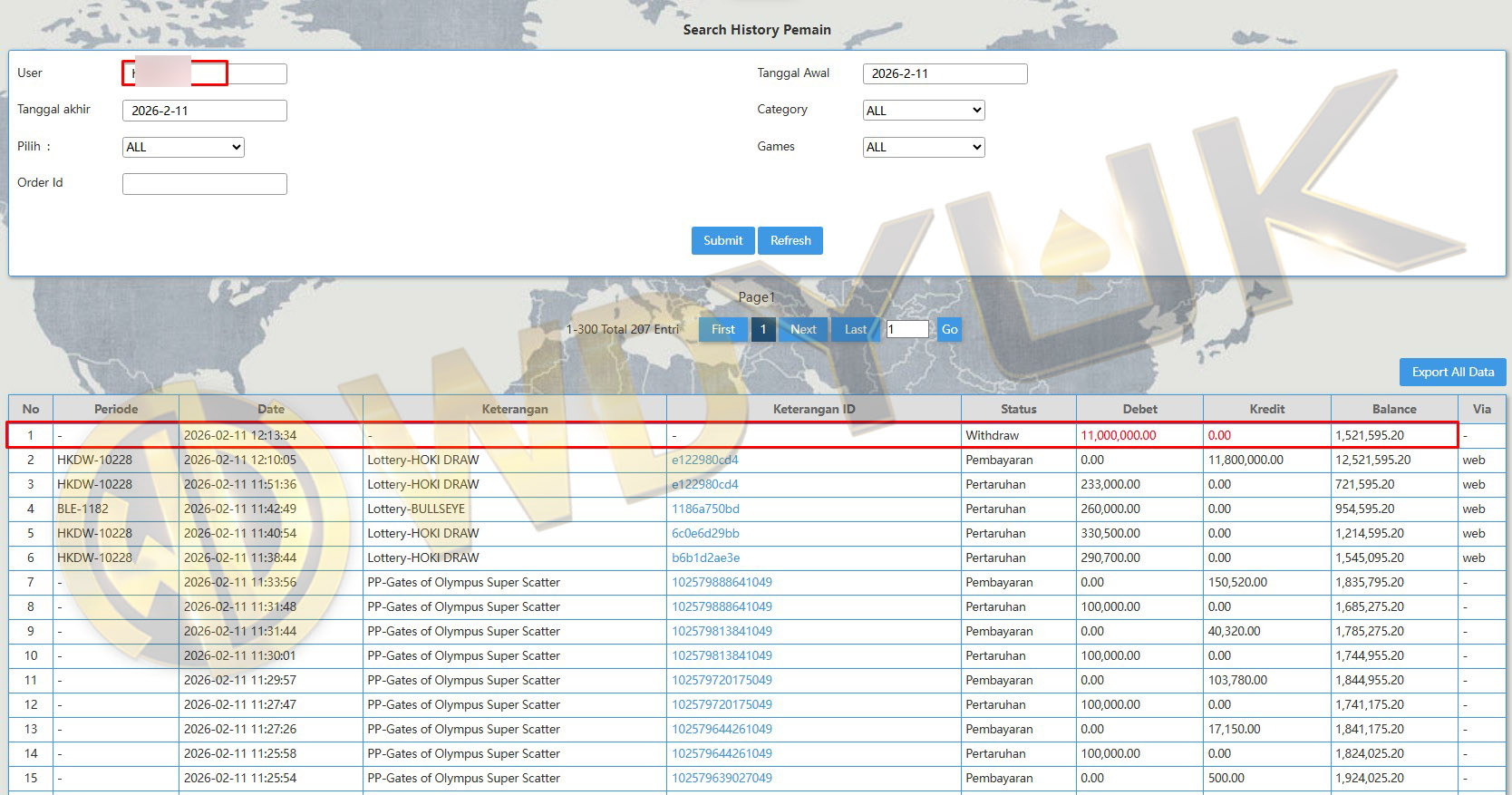Image resolution: width=1512 pixels, height=795 pixels.
Task: Click Export All Data button
Action: 1452,372
